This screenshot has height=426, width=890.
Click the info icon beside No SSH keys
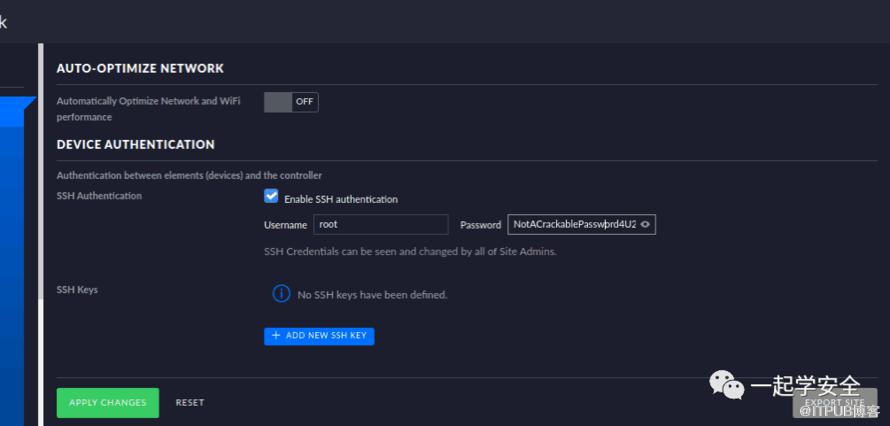pyautogui.click(x=281, y=294)
